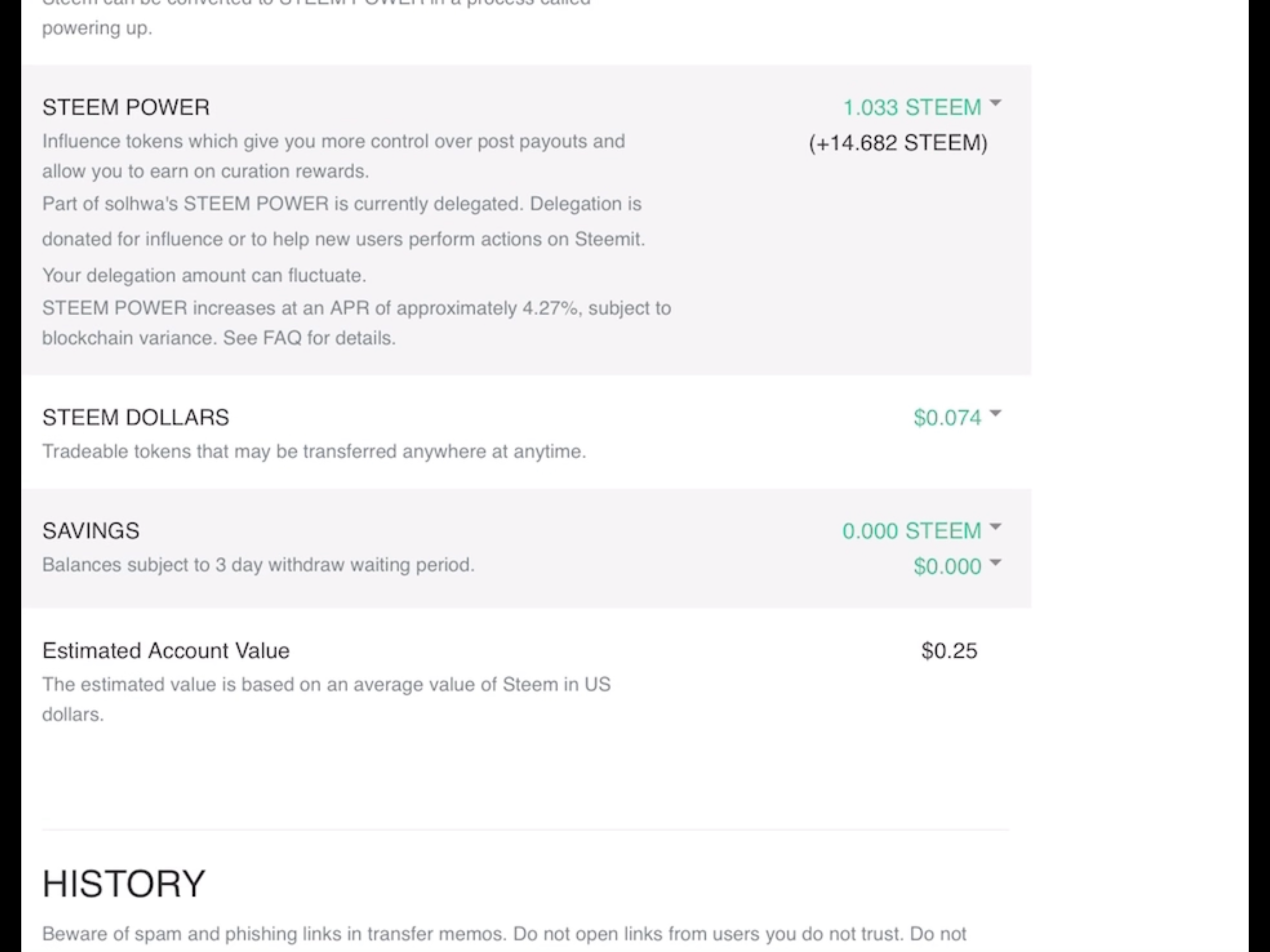Click the 3 day withdraw waiting period note
The image size is (1270, 952).
coord(258,565)
